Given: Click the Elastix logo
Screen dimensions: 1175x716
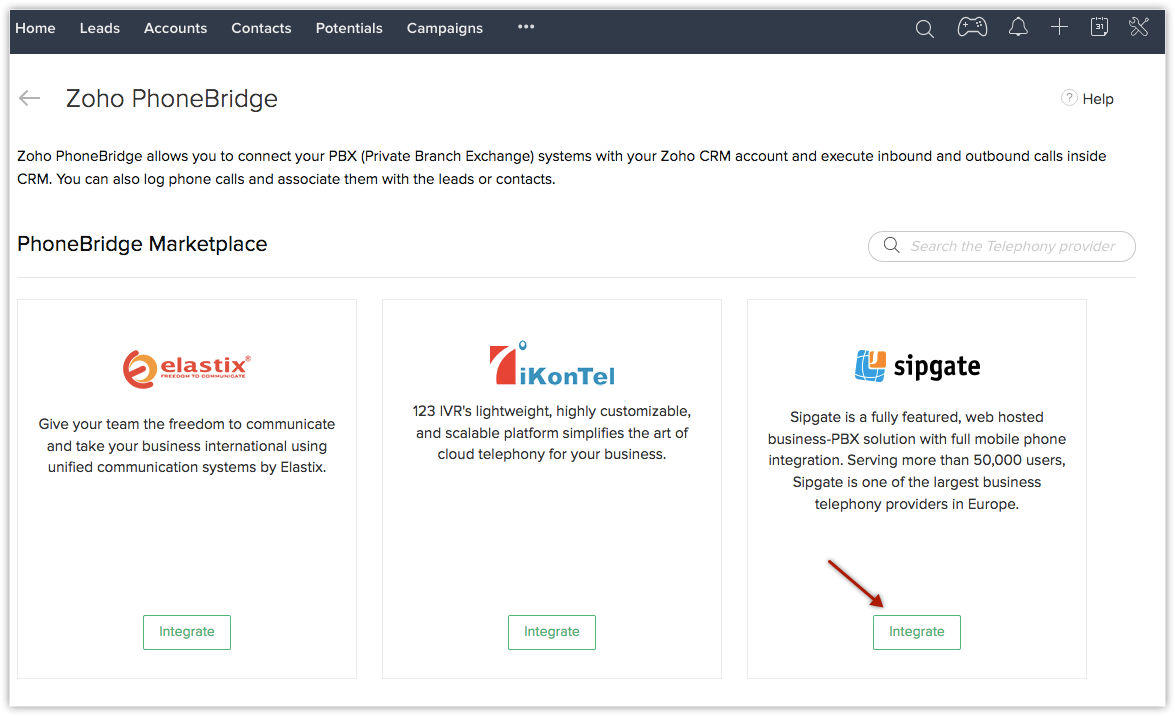Looking at the screenshot, I should tap(187, 369).
